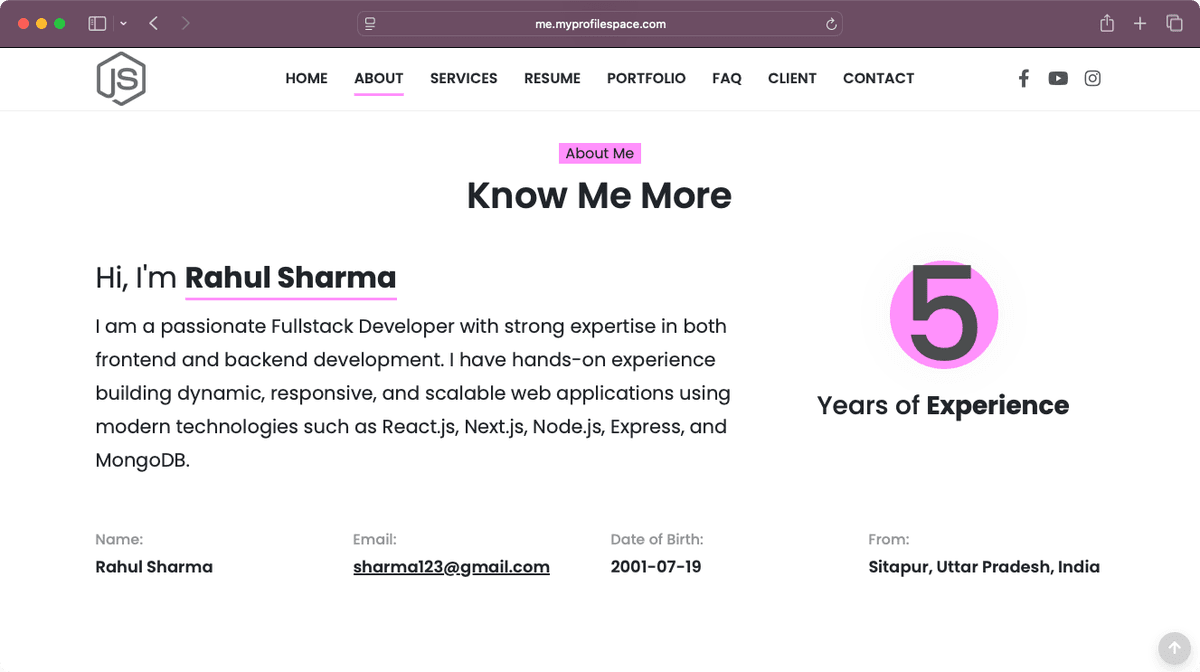Click the me.myprofilespace.com address field
The width and height of the screenshot is (1200, 672).
[x=600, y=24]
